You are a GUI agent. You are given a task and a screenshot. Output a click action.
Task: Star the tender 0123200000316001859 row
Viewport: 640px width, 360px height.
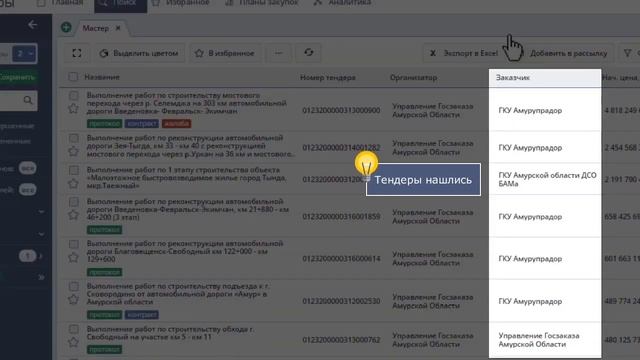point(73,215)
